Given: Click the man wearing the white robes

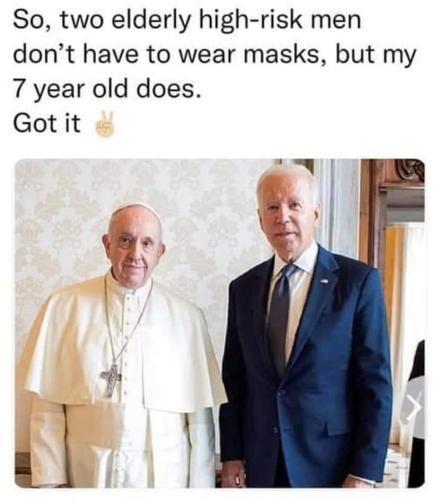Looking at the screenshot, I should click(125, 347).
